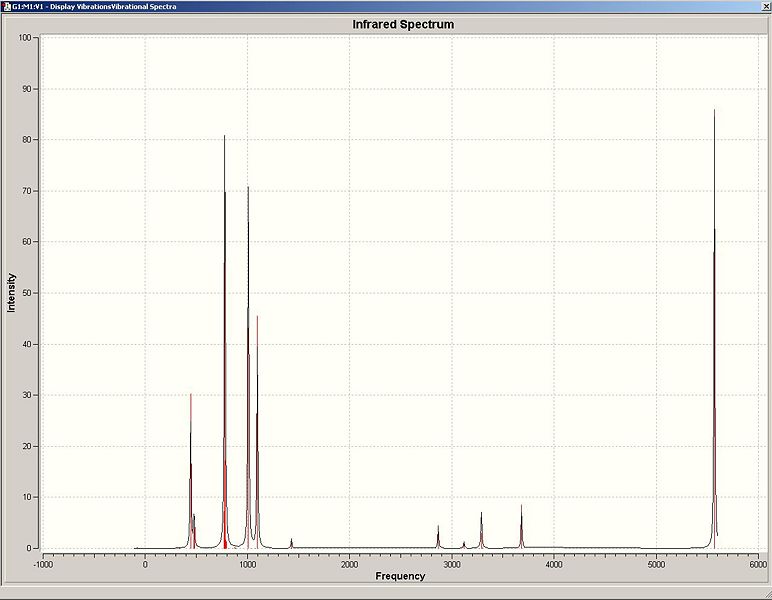Image resolution: width=772 pixels, height=600 pixels.
Task: Click the '90' tick label on intensity axis
Action: [x=27, y=89]
